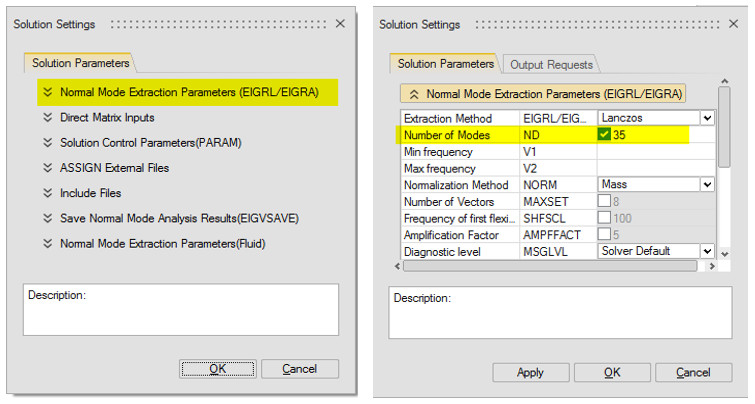755x404 pixels.
Task: Expand Save Normal Mode Analysis Results chevron
Action: [x=46, y=218]
